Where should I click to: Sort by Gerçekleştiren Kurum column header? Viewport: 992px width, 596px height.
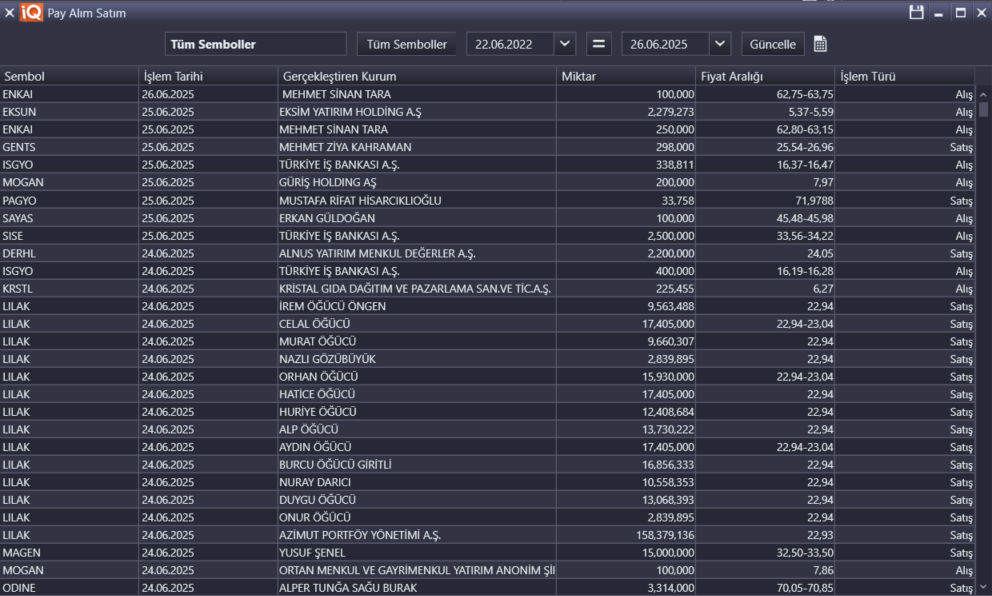[417, 76]
